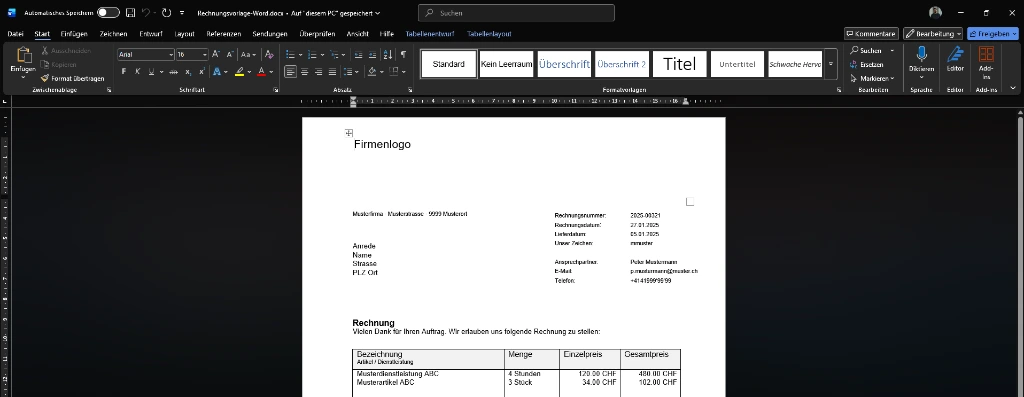
Task: Decrease paragraph indent
Action: coord(359,55)
